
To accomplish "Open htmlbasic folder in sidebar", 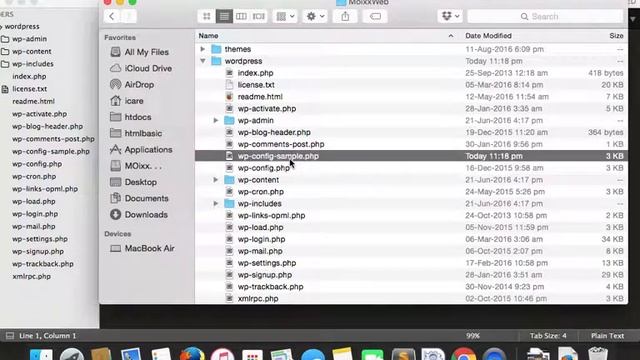I will click(136, 133).
